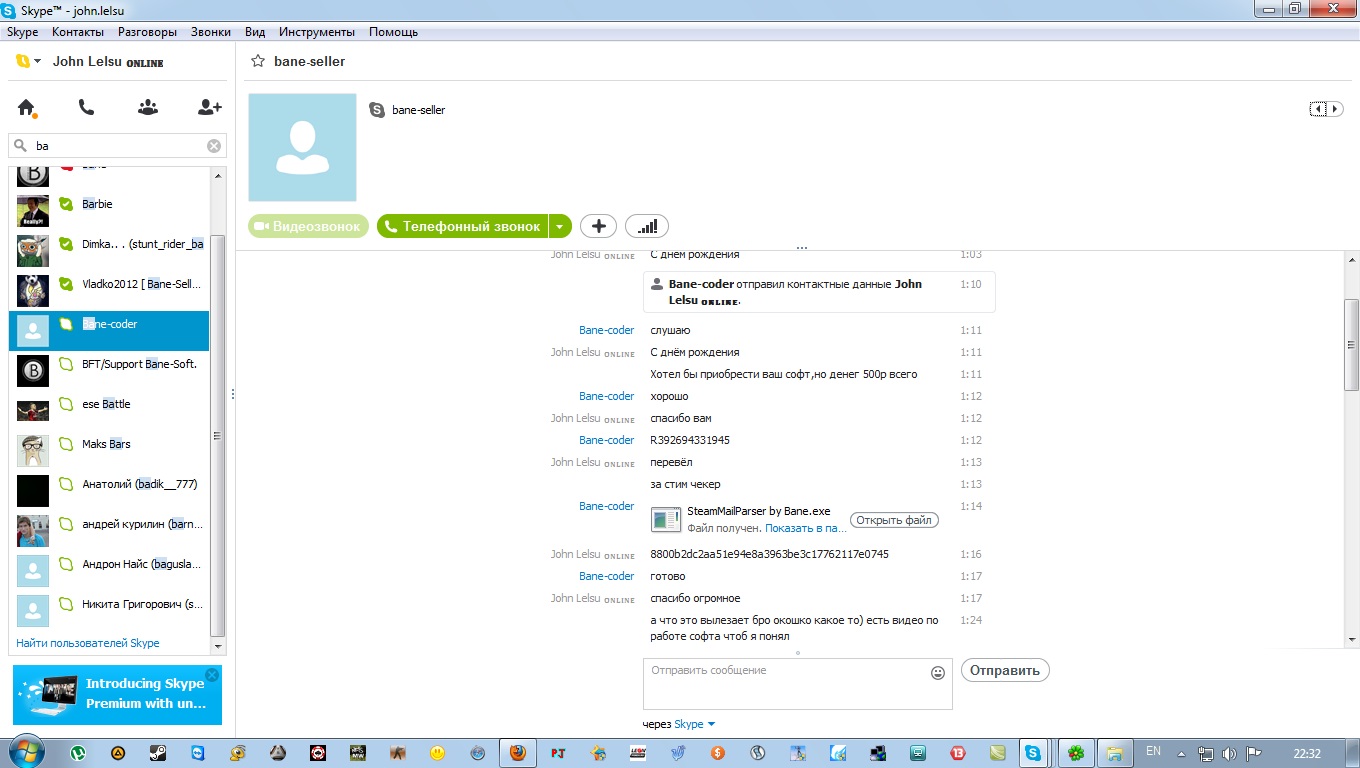Click the bane-seller profile avatar
1360x768 pixels.
click(302, 147)
